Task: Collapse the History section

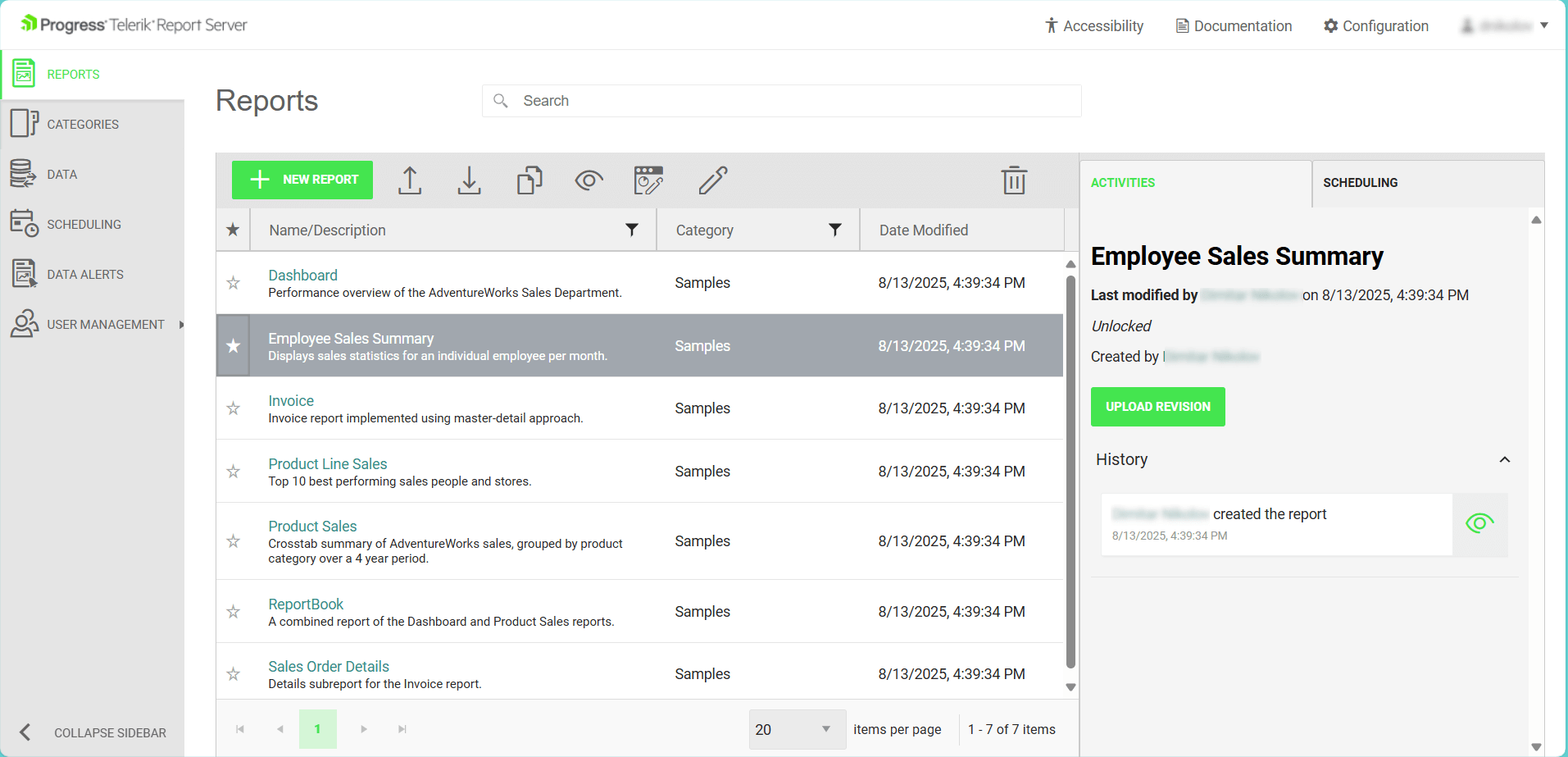Action: 1505,459
